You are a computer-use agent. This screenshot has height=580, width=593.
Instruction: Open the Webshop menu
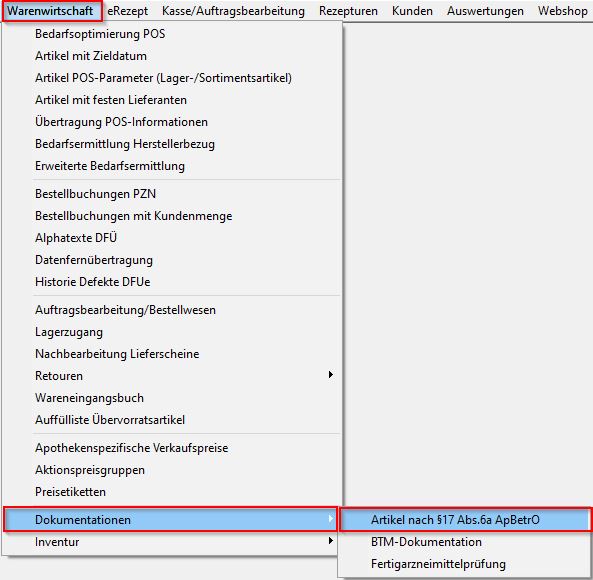pos(563,11)
